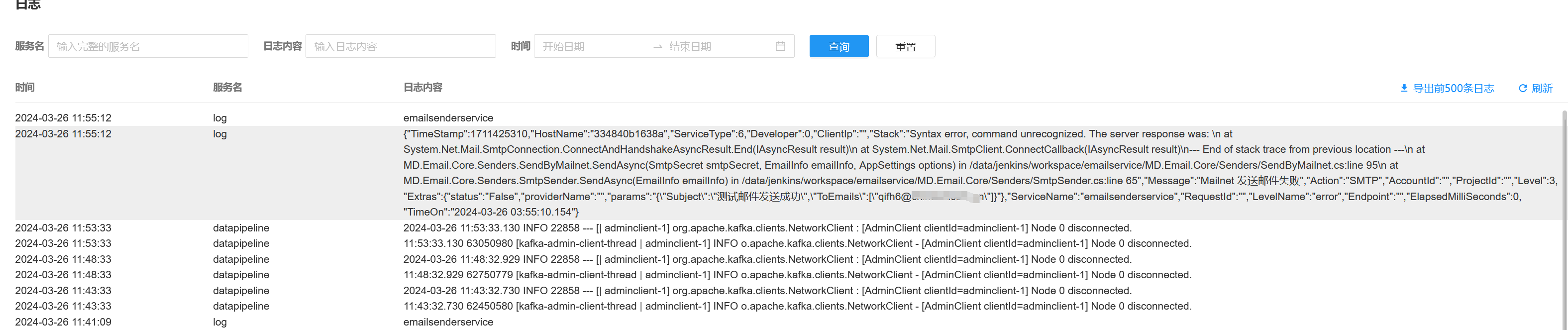Click the 查询 search button

click(x=839, y=46)
